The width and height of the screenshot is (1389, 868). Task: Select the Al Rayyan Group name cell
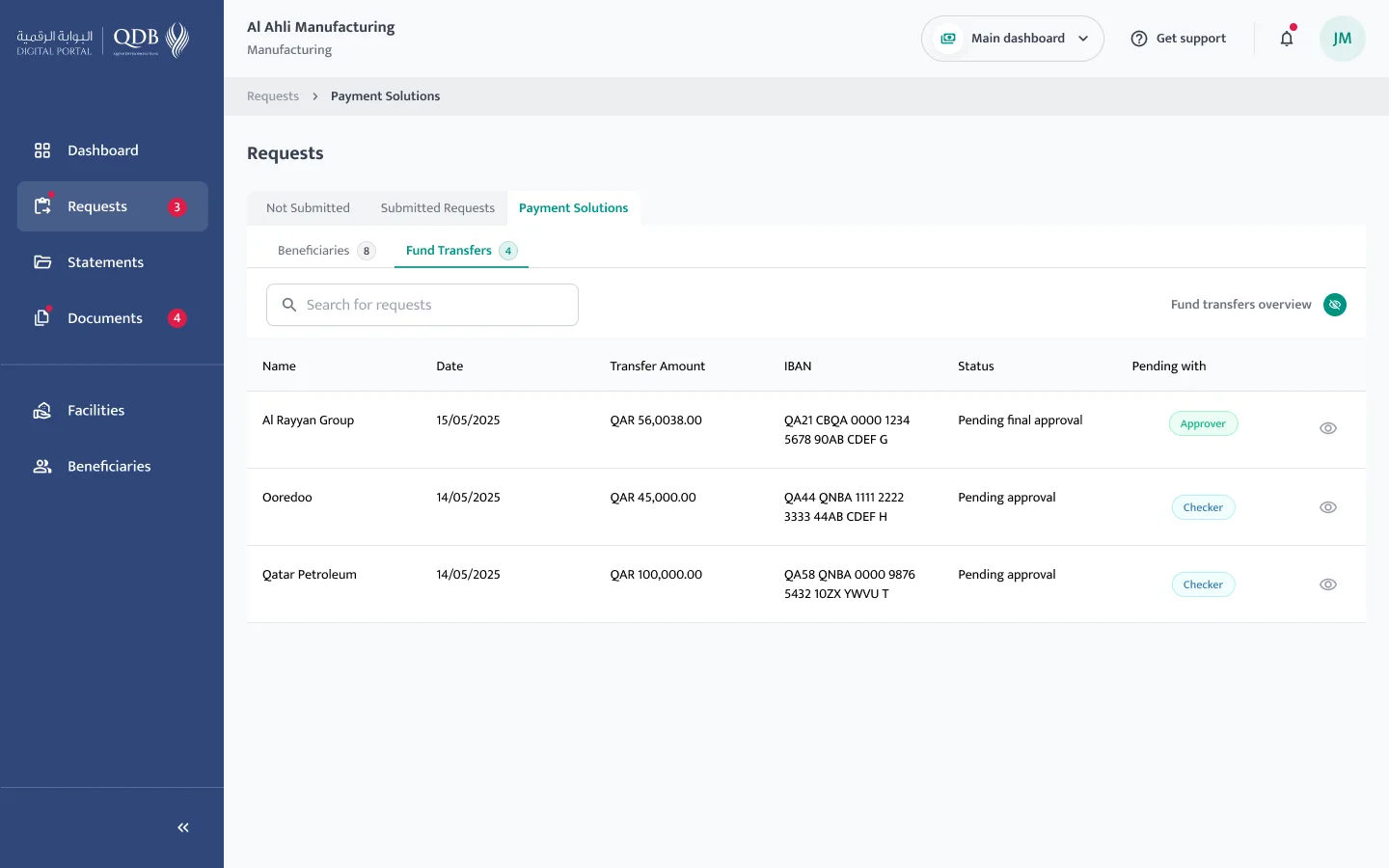[x=308, y=420]
